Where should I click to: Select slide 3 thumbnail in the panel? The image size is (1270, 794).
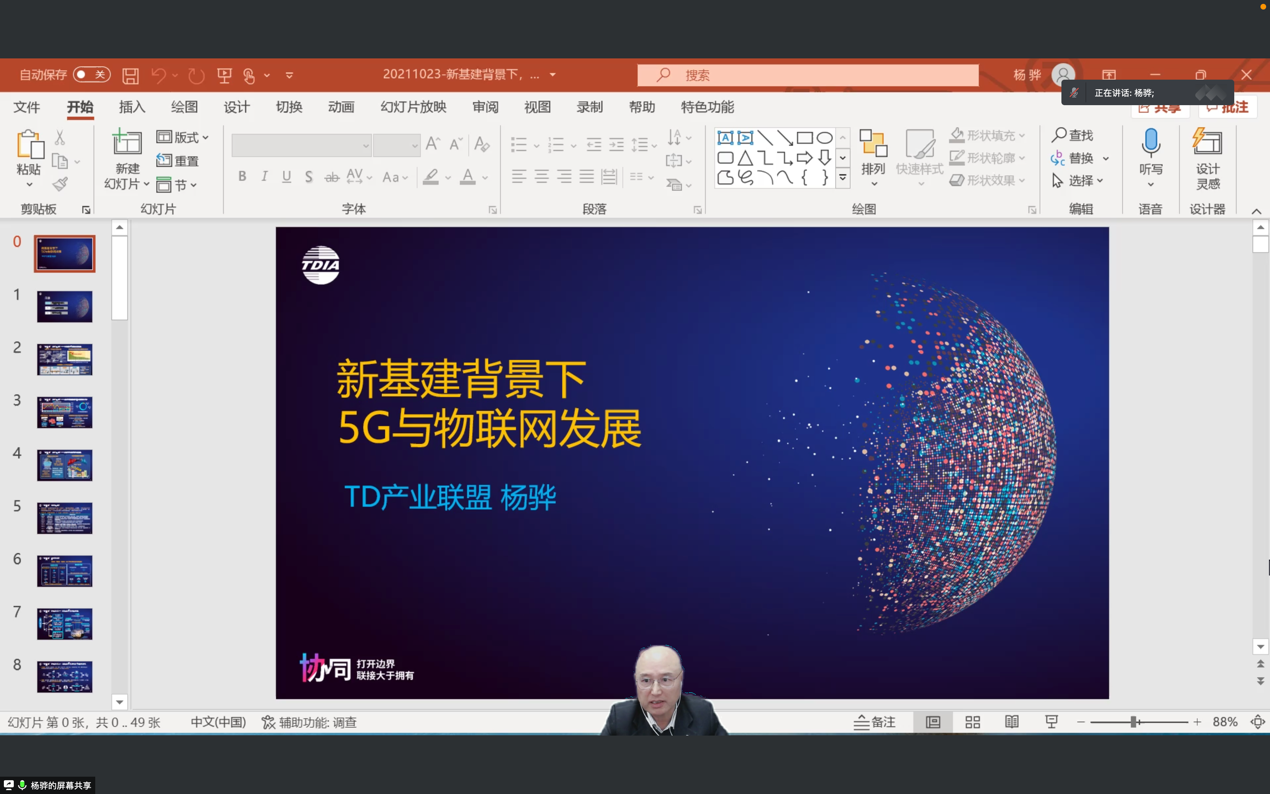[64, 411]
